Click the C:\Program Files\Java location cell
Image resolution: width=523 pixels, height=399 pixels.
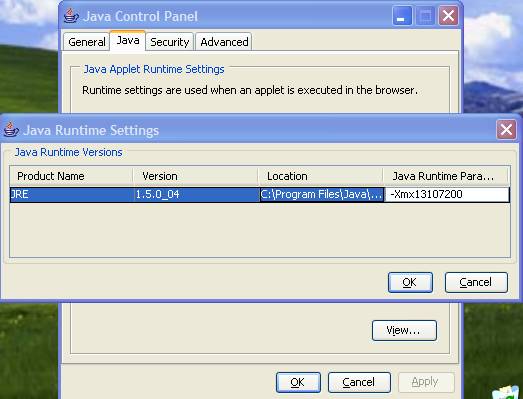(x=322, y=194)
